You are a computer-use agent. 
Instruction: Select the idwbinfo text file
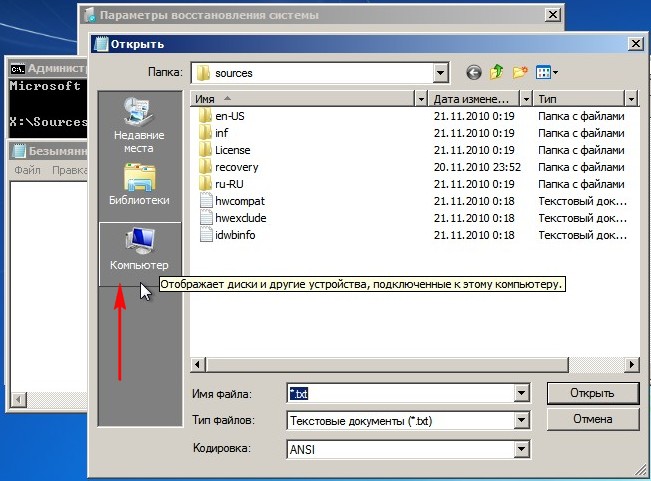[x=236, y=235]
